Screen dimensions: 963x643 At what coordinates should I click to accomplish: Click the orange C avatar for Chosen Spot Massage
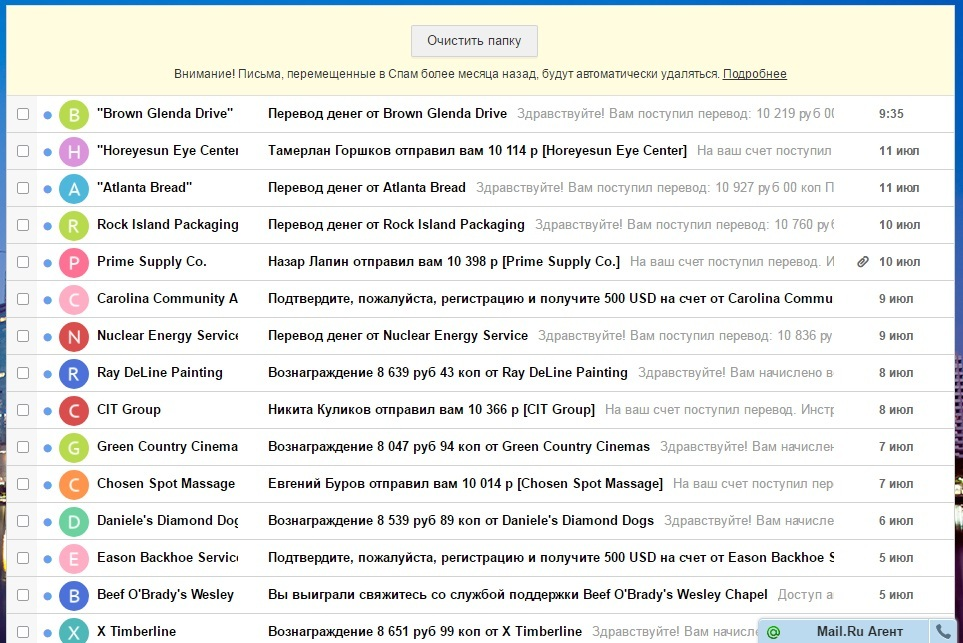click(74, 484)
